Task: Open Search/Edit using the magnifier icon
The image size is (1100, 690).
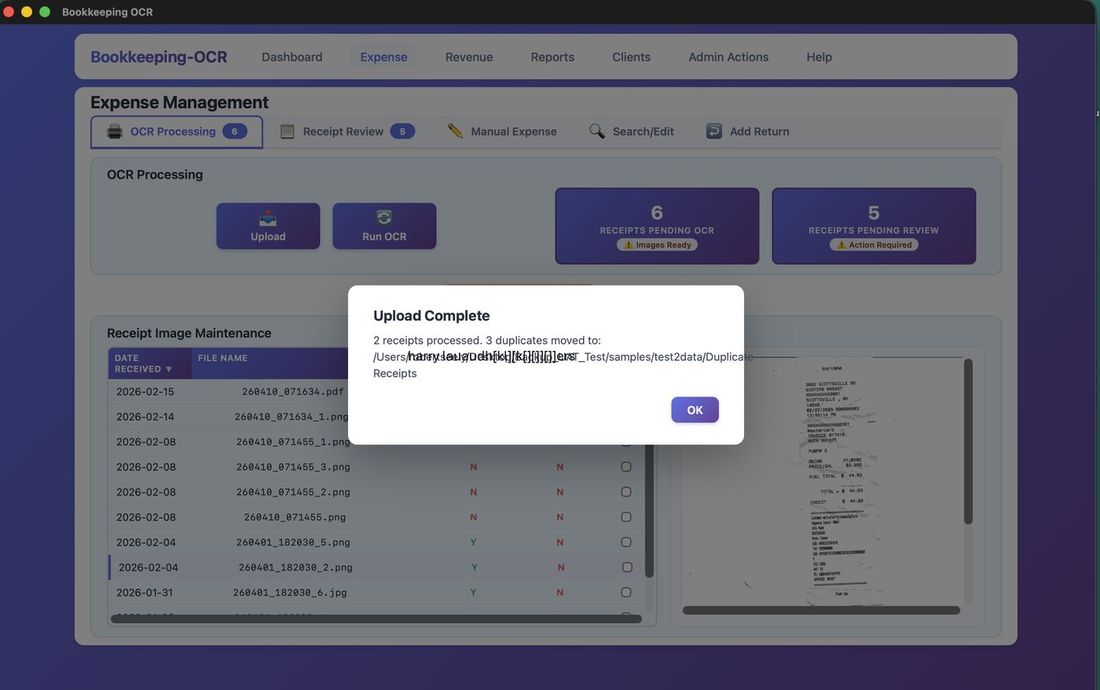Action: pos(596,130)
